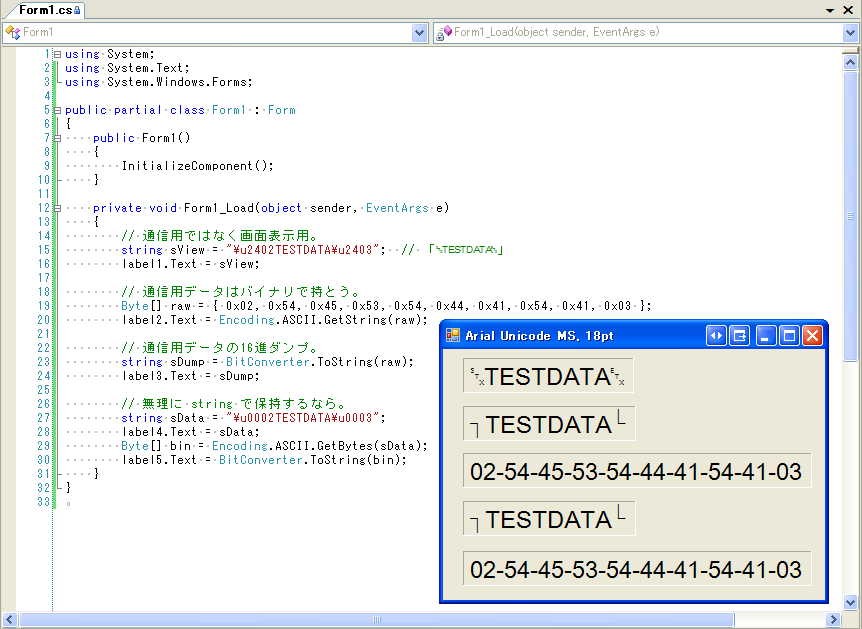Open the Form1_Load members combo box
This screenshot has width=862, height=629.
point(645,33)
